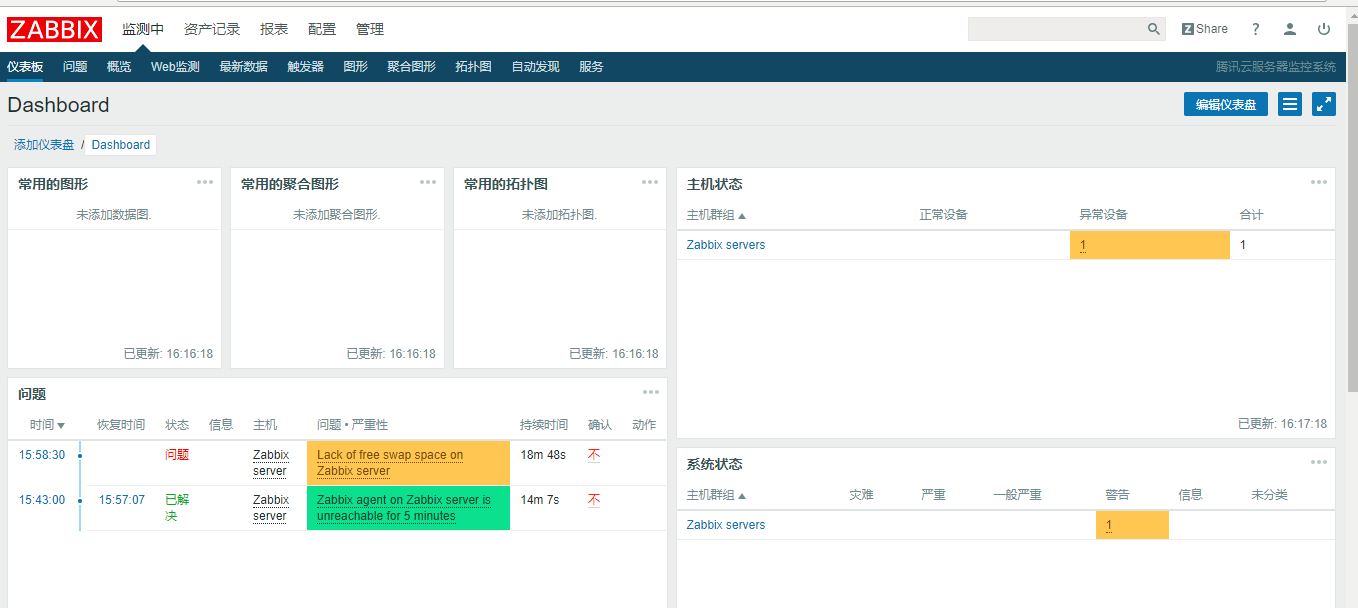Open the user profile icon
Screen dimensions: 1358x608
coord(1290,29)
